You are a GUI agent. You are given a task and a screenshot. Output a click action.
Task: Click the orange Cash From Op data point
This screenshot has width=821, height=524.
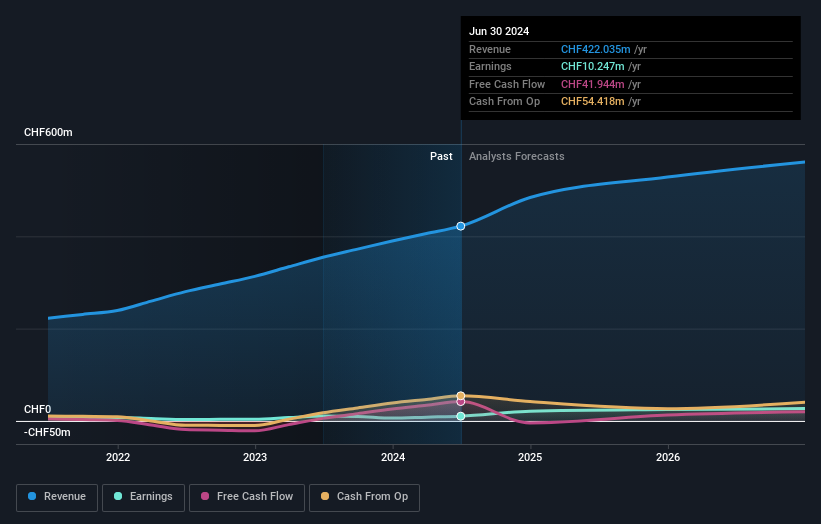coord(461,395)
